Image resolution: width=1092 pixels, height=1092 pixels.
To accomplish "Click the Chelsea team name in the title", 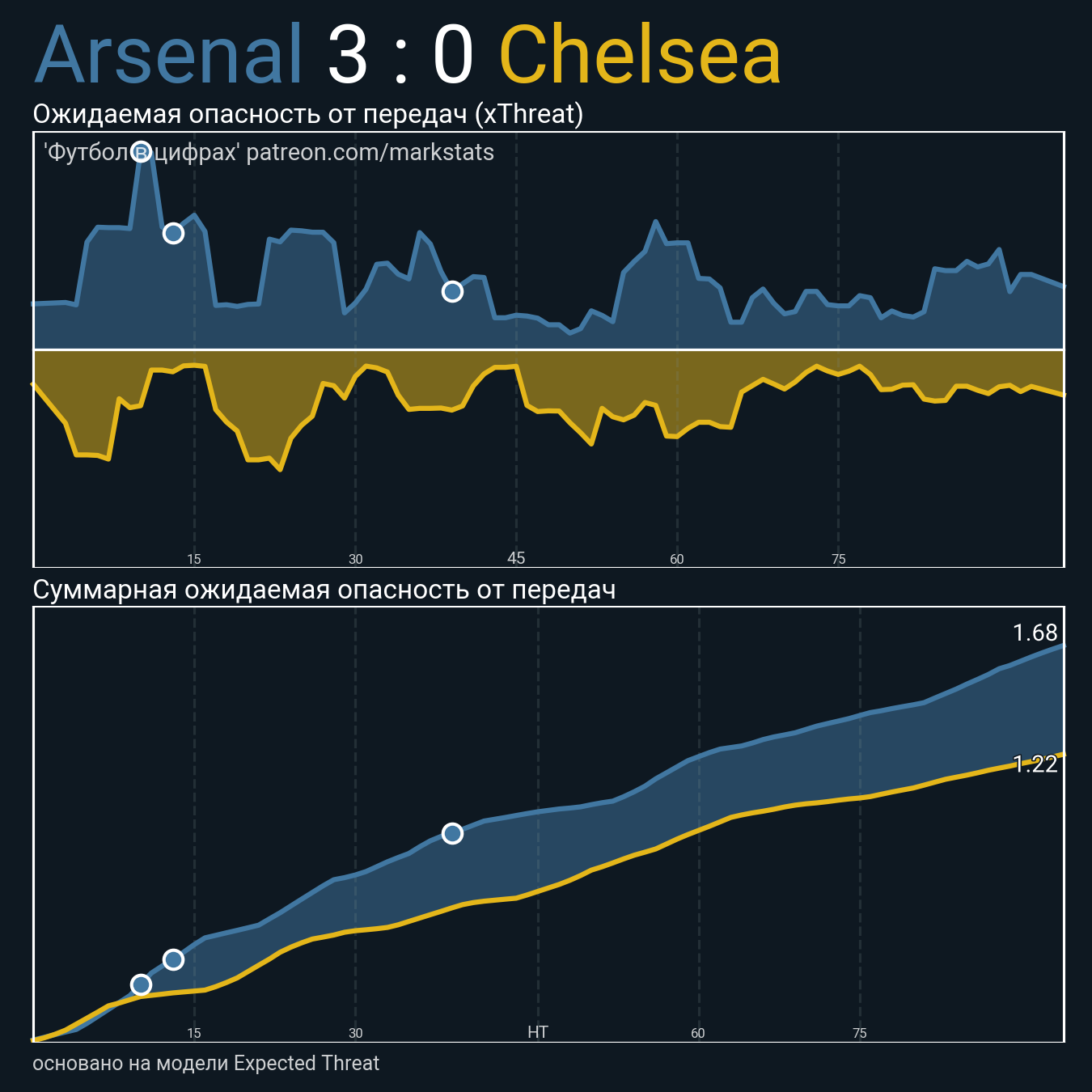I will [641, 57].
